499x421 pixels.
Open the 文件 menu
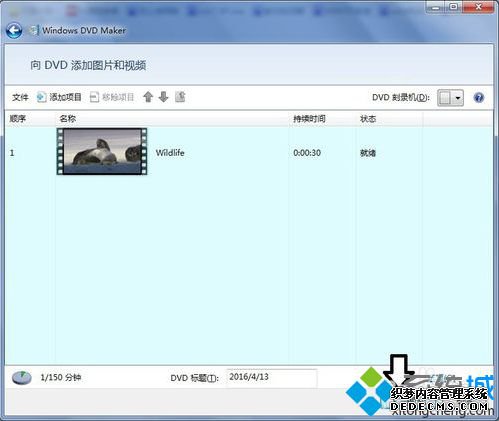[20, 97]
